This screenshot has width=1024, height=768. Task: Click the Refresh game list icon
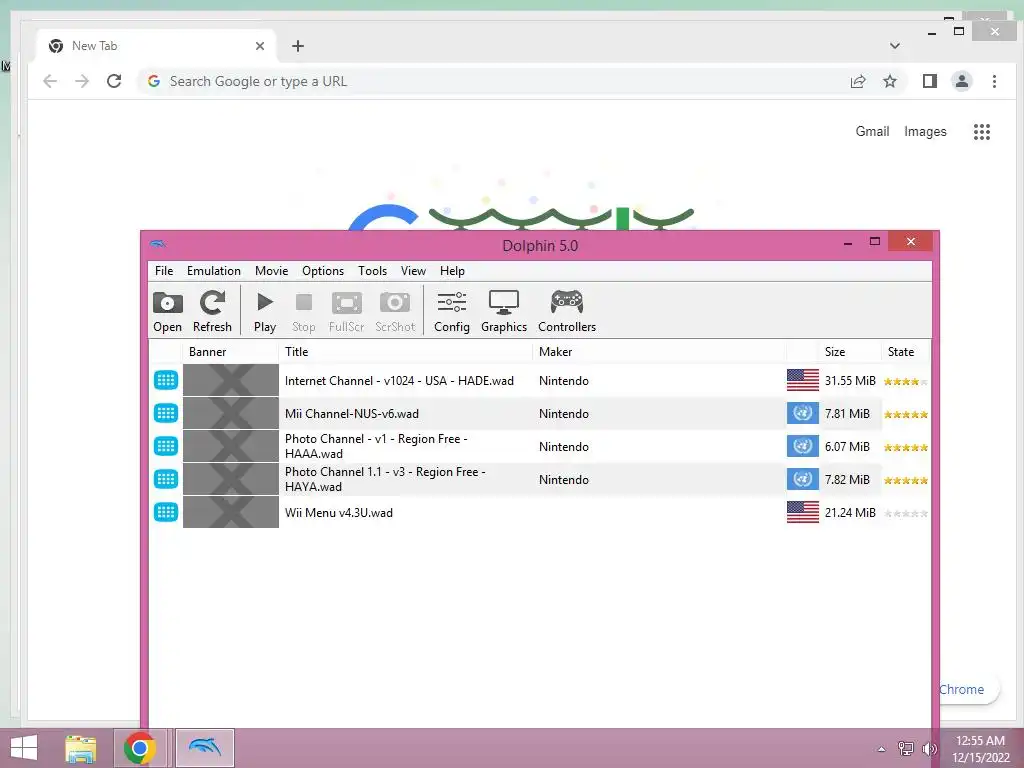212,311
